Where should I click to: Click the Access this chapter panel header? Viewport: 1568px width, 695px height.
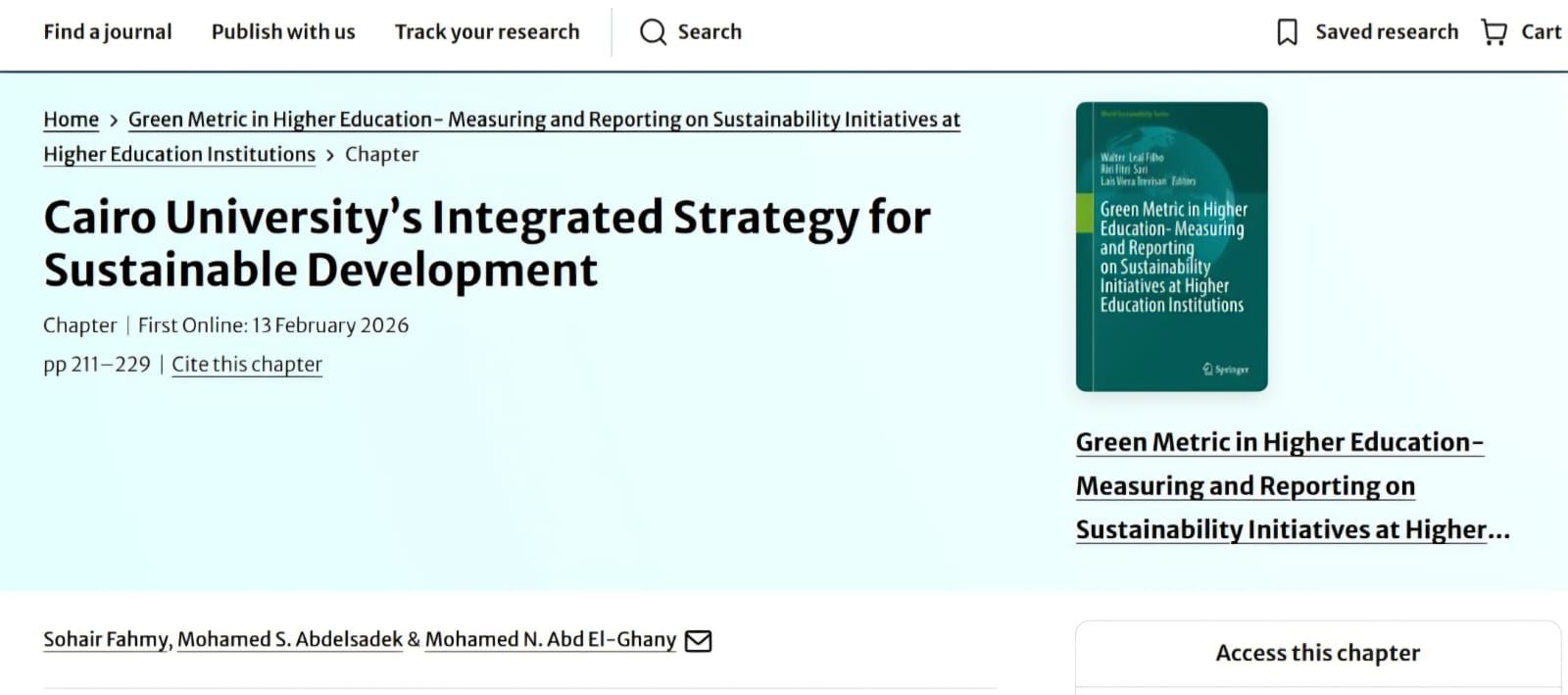point(1317,653)
